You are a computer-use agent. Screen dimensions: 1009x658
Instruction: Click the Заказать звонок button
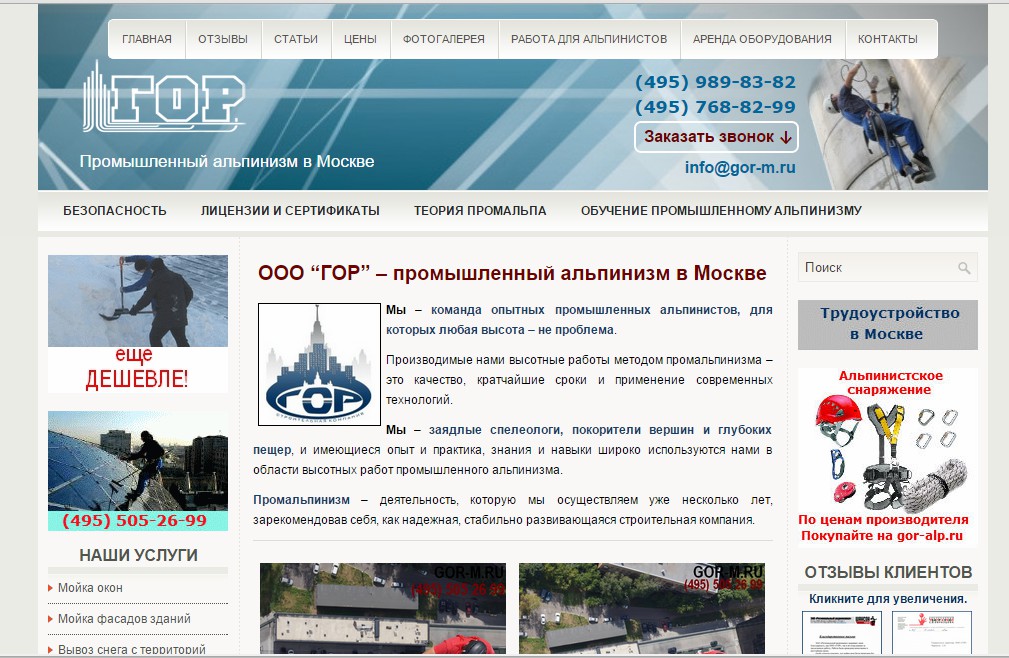coord(716,137)
